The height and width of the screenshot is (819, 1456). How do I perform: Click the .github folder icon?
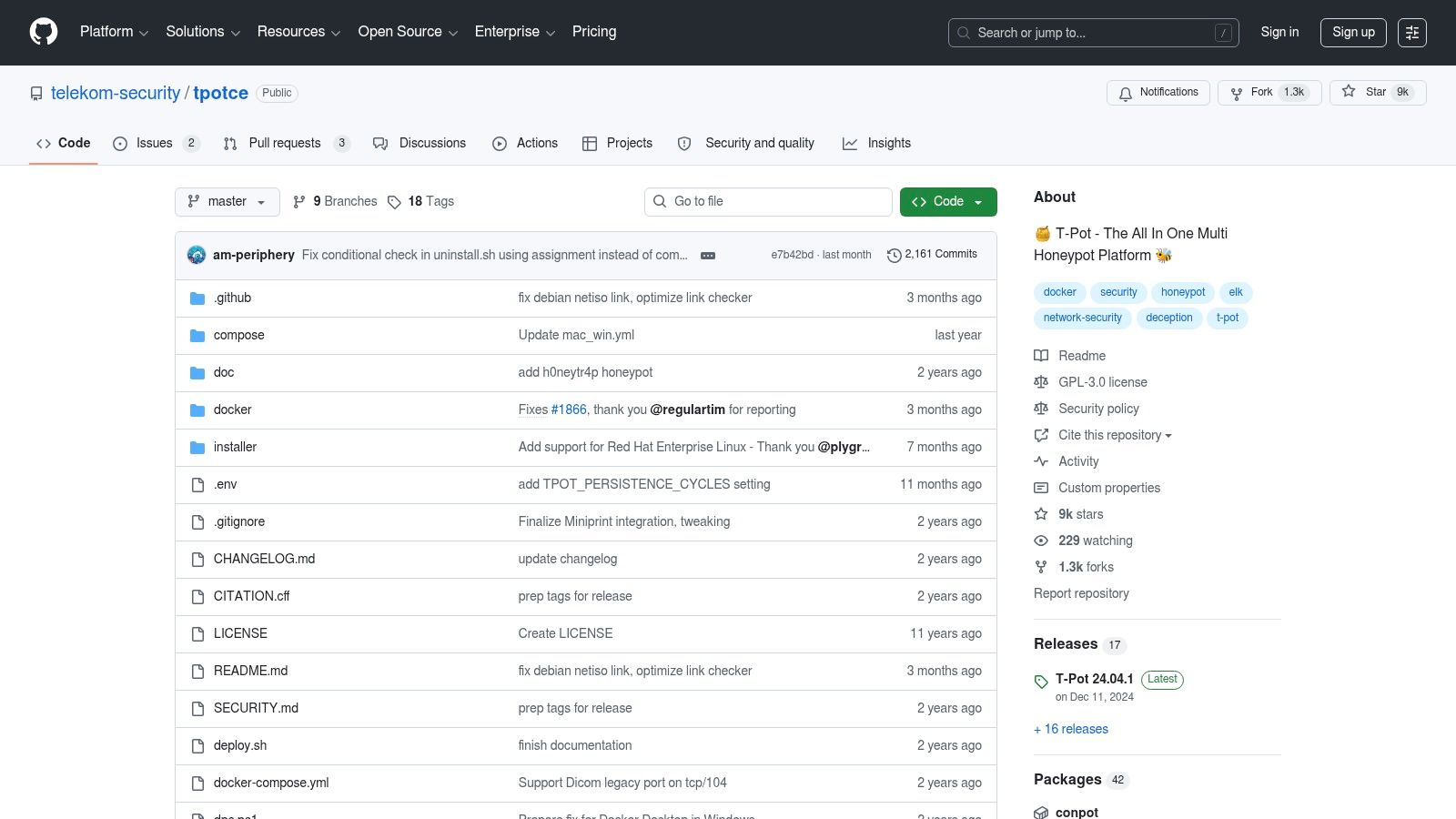tap(197, 298)
